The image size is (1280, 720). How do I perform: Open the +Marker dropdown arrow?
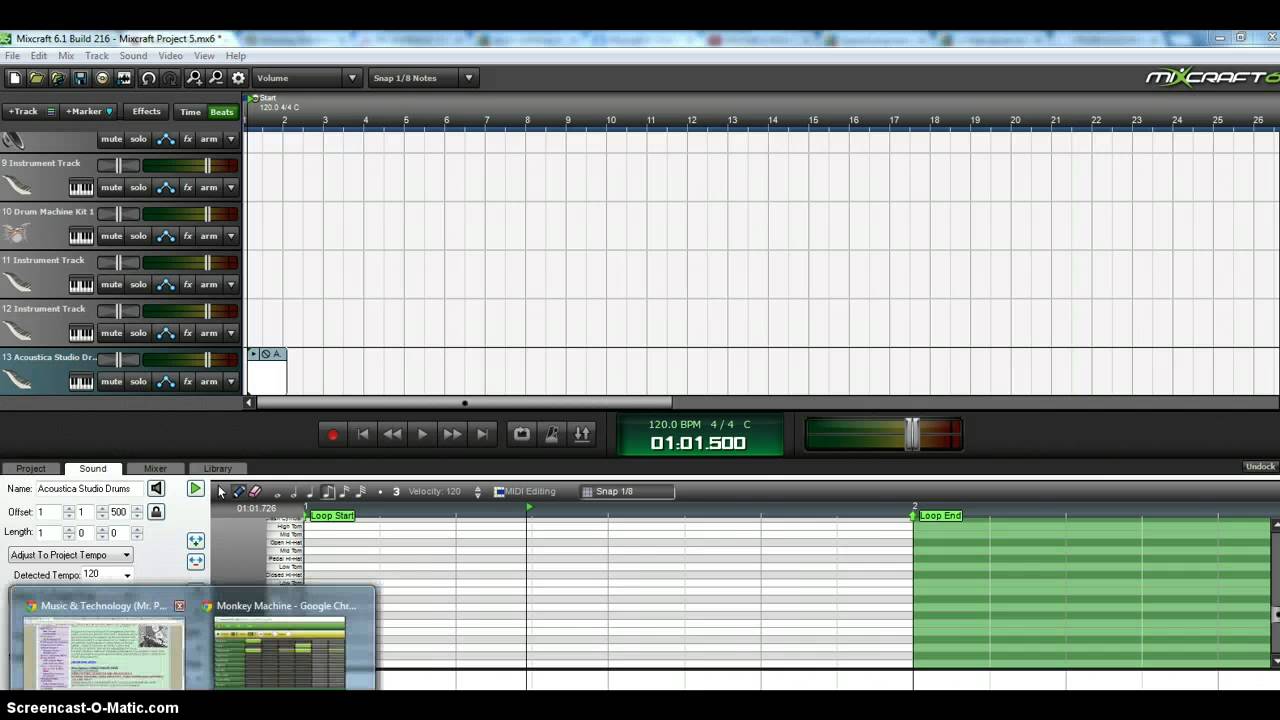(x=109, y=112)
